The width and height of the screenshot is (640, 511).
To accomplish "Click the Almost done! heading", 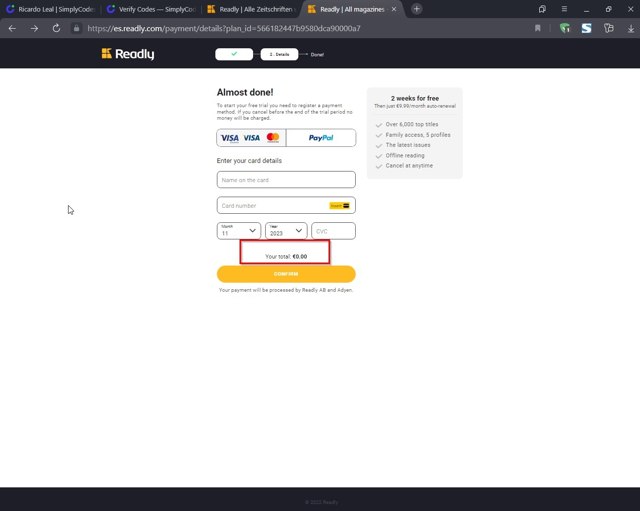I will coord(245,92).
